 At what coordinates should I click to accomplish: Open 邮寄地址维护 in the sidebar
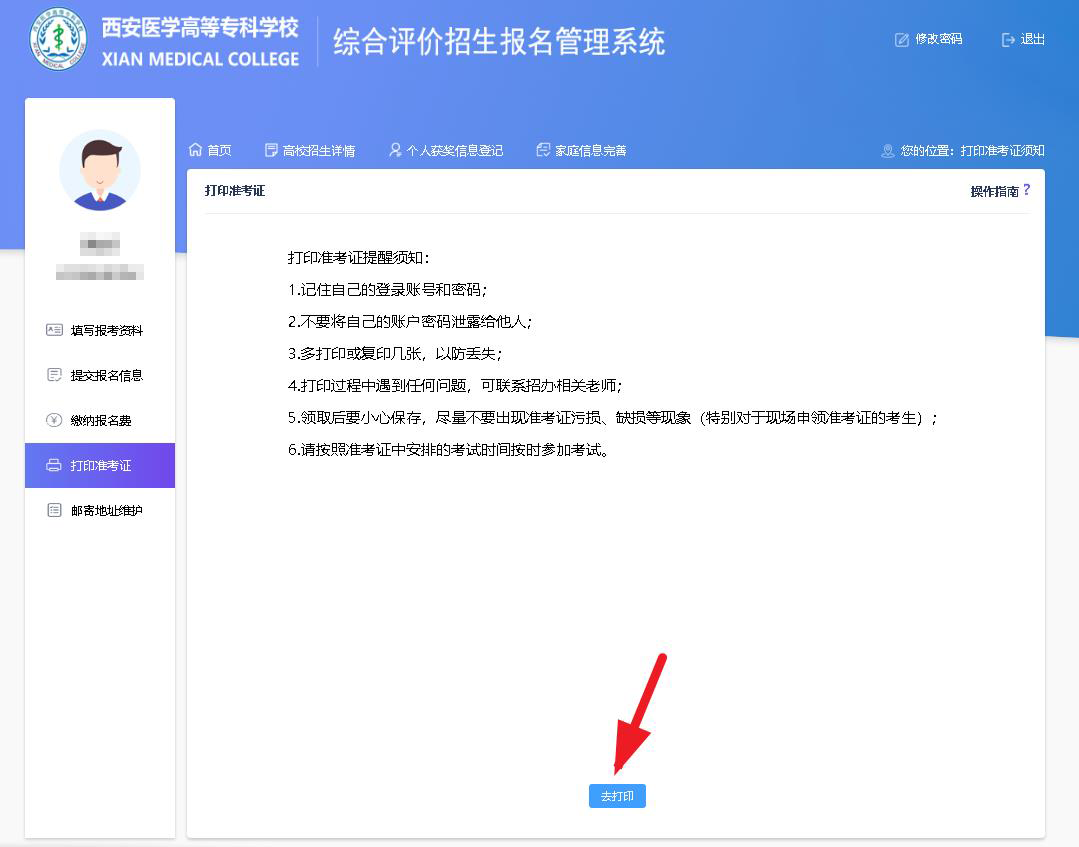106,511
